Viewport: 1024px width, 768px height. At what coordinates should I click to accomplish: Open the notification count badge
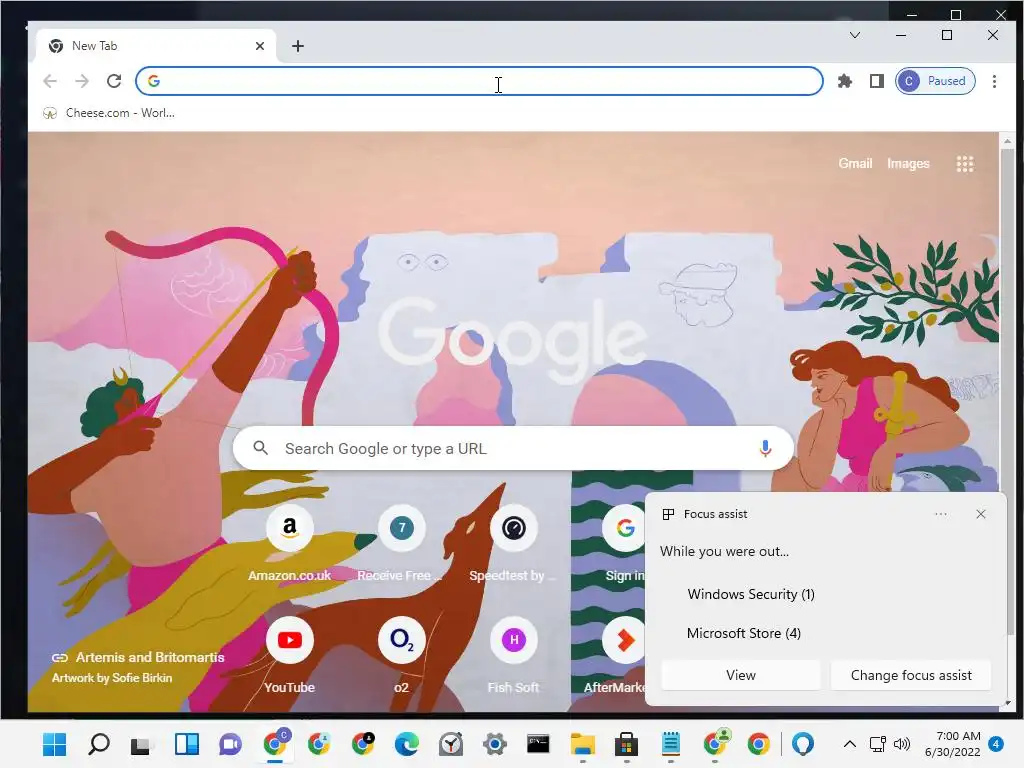996,744
